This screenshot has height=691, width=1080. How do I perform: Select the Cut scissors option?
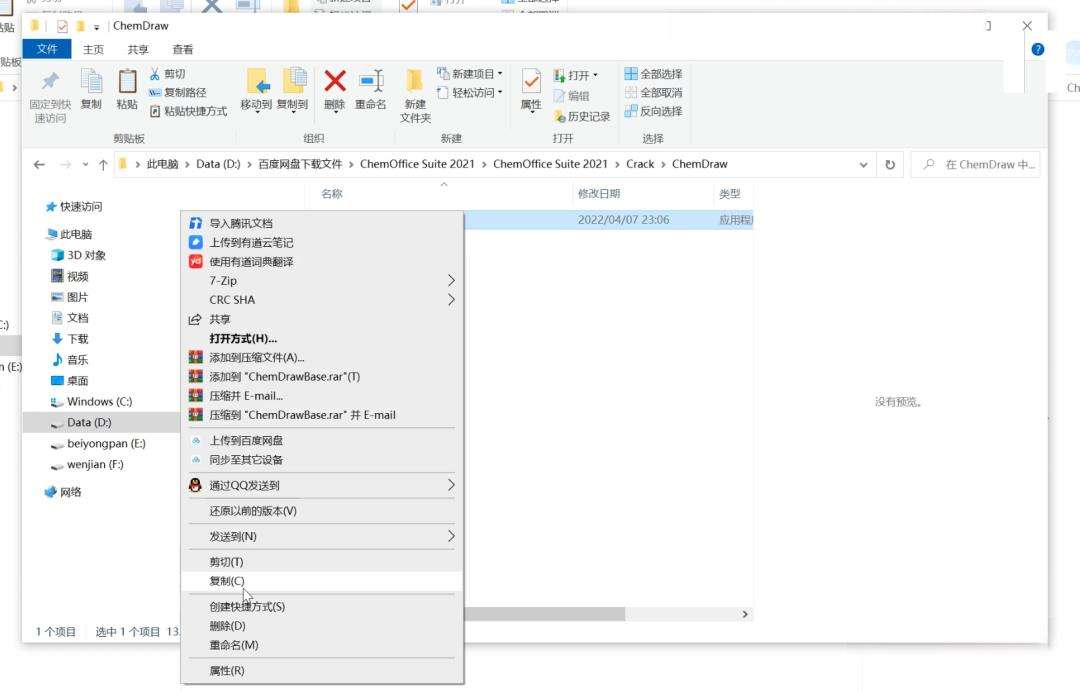[167, 74]
